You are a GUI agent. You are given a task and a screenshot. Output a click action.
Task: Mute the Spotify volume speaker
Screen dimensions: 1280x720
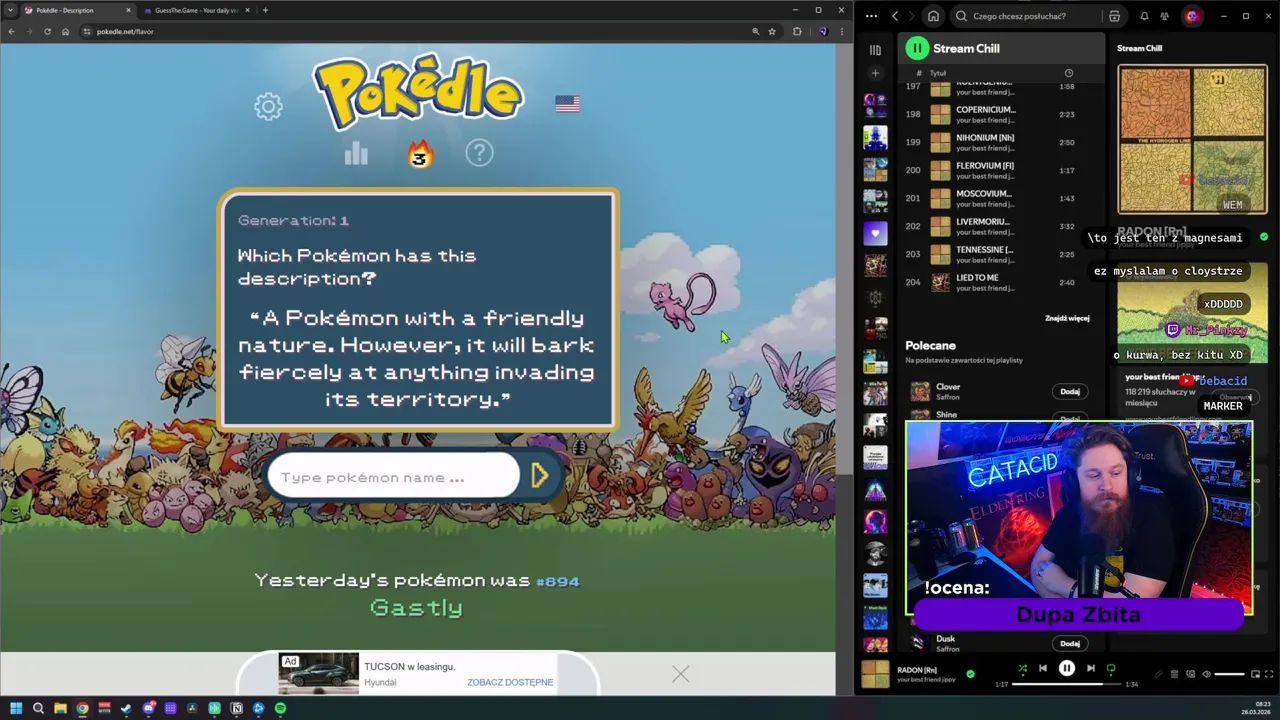click(x=1206, y=674)
